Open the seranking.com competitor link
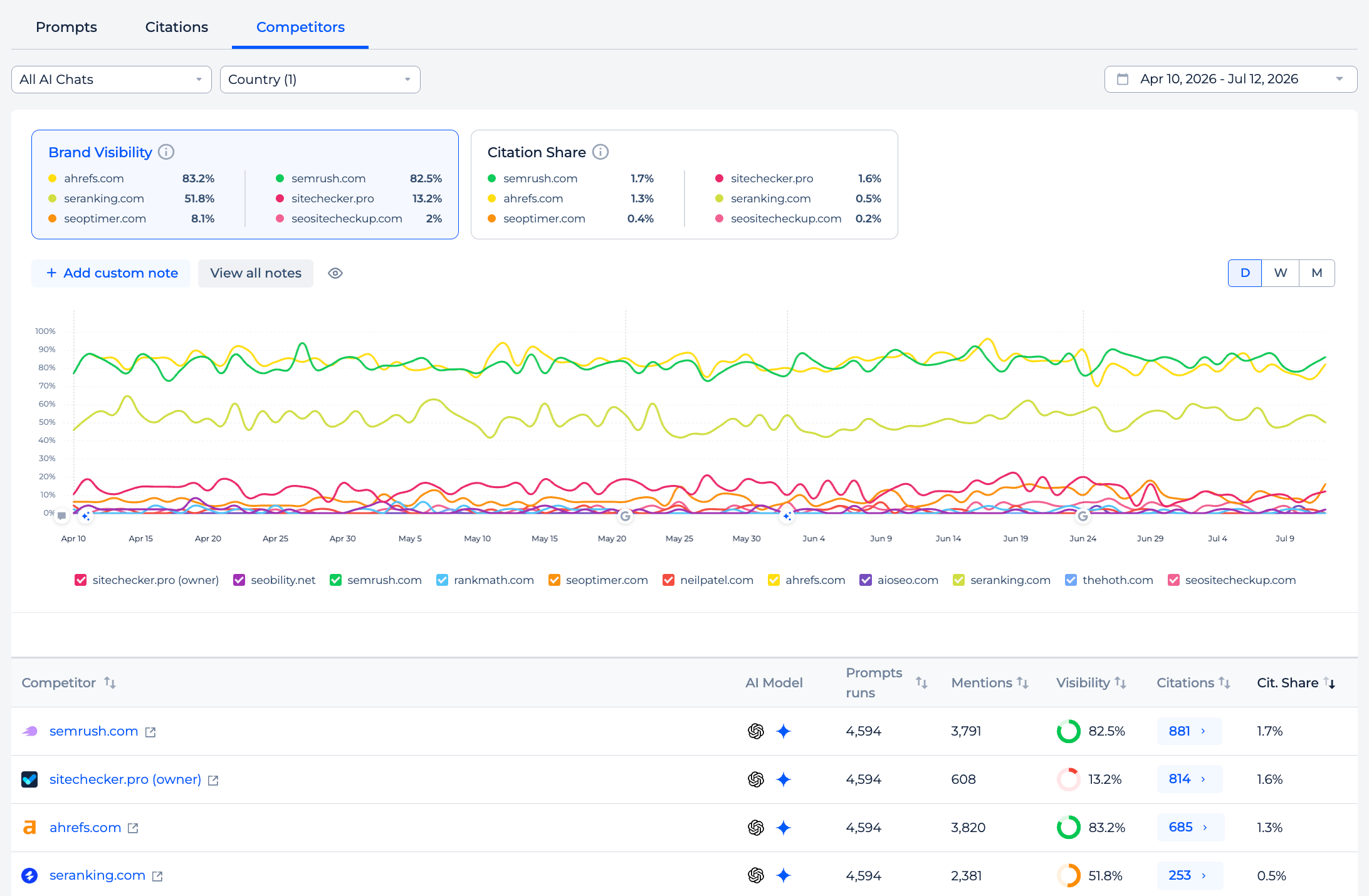1369x896 pixels. point(97,875)
